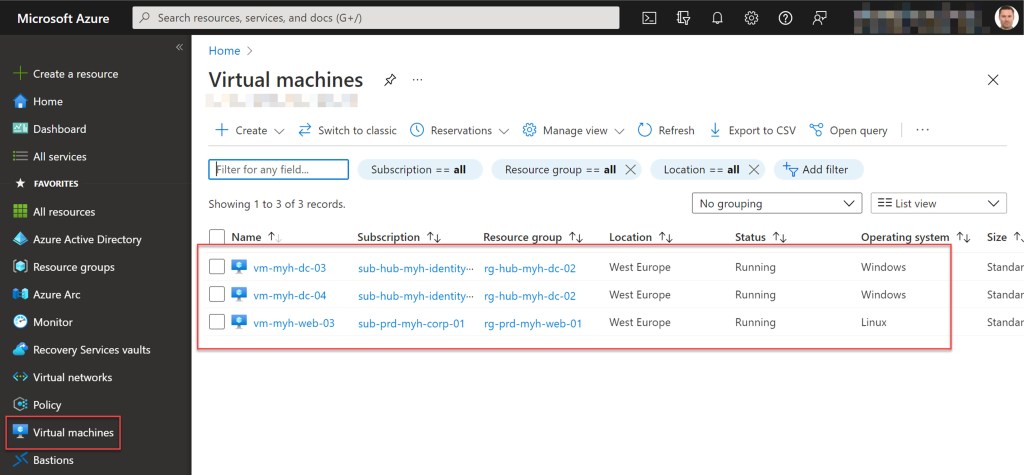Expand the List view dropdown
This screenshot has height=475, width=1024.
click(938, 203)
